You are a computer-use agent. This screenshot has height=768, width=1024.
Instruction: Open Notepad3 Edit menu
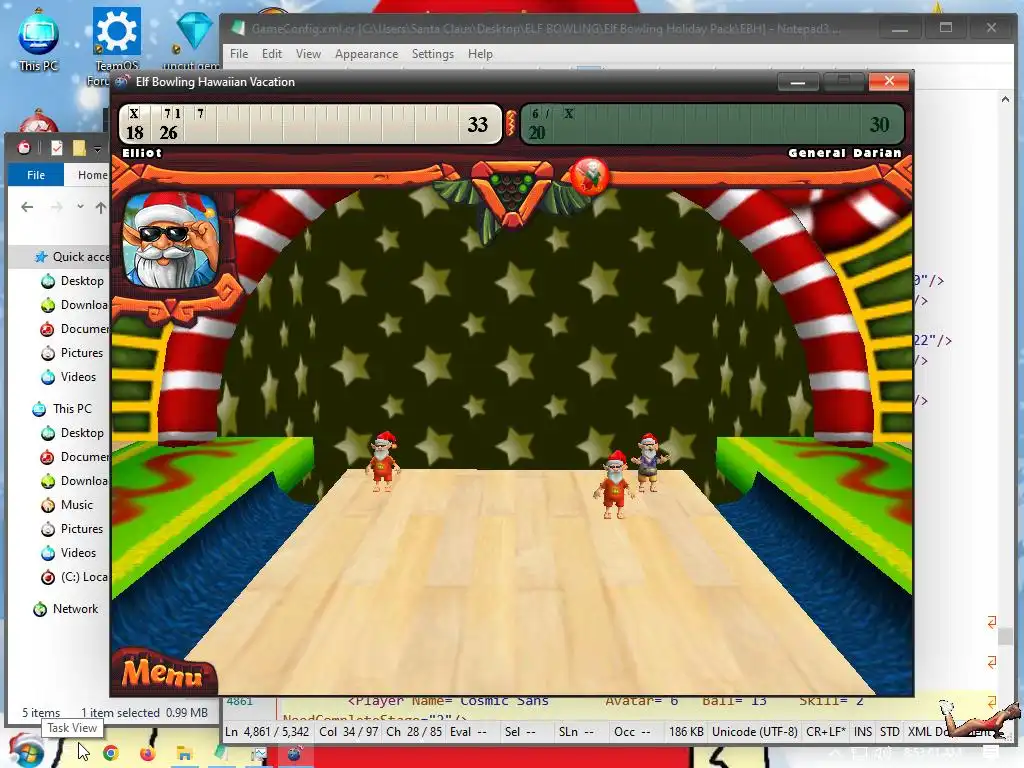272,54
